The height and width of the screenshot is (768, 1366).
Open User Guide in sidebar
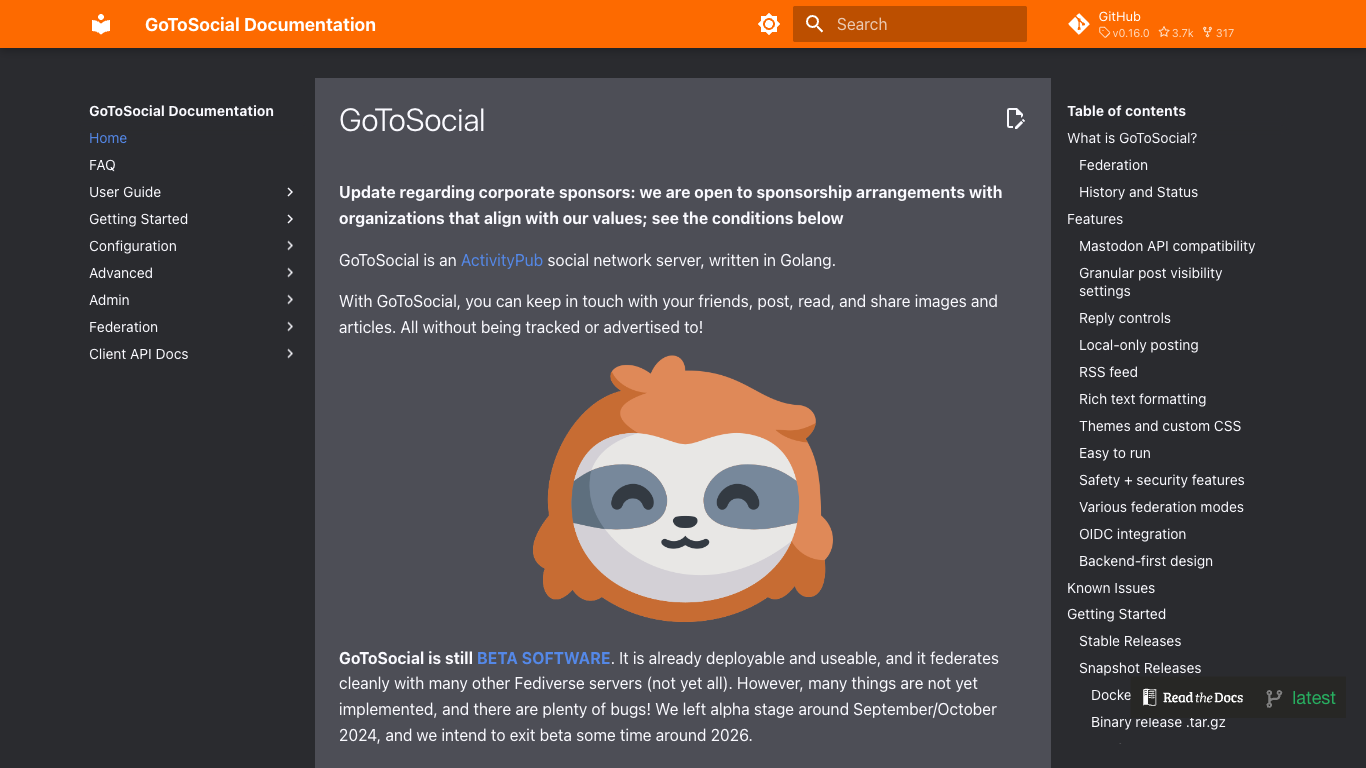125,192
